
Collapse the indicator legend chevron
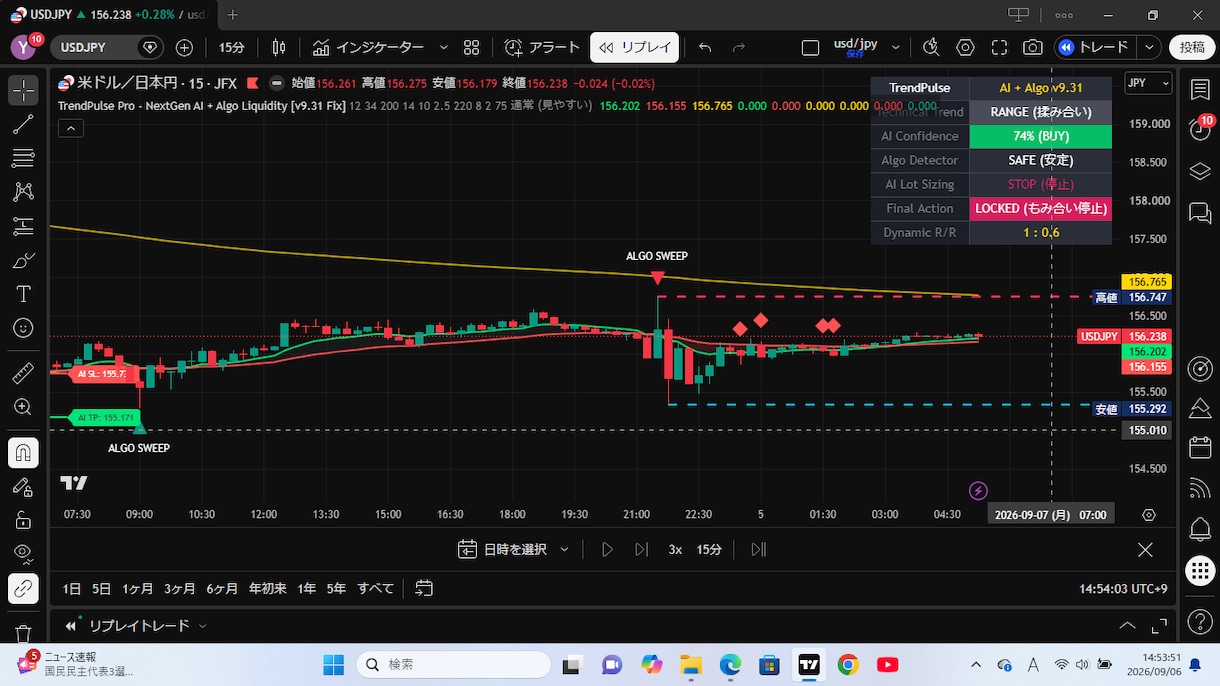(70, 128)
